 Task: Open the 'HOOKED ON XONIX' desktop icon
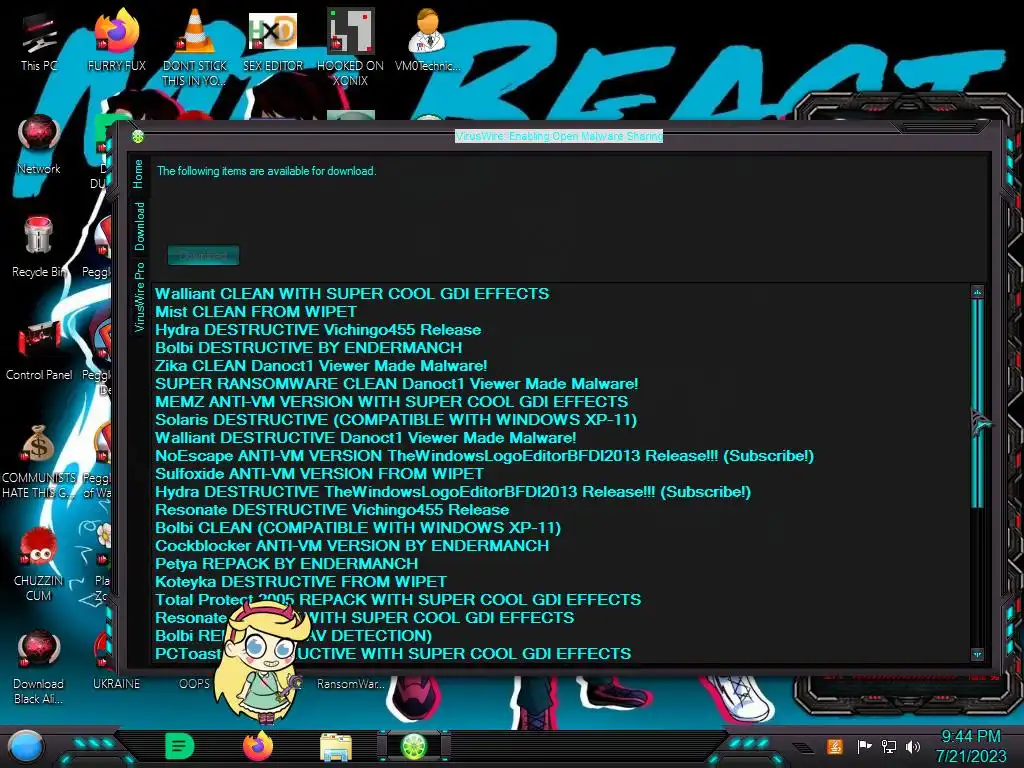(x=350, y=47)
